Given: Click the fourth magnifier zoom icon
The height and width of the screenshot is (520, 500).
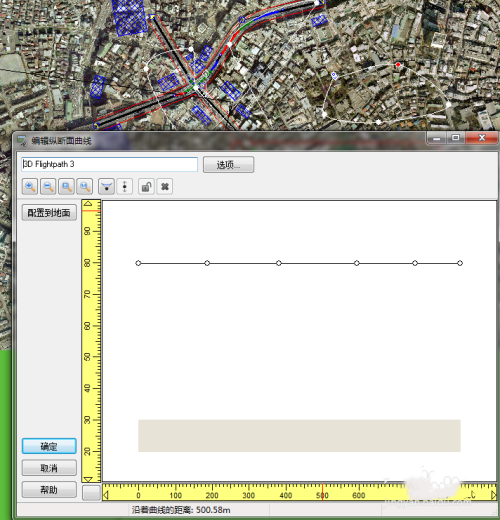Looking at the screenshot, I should 85,186.
